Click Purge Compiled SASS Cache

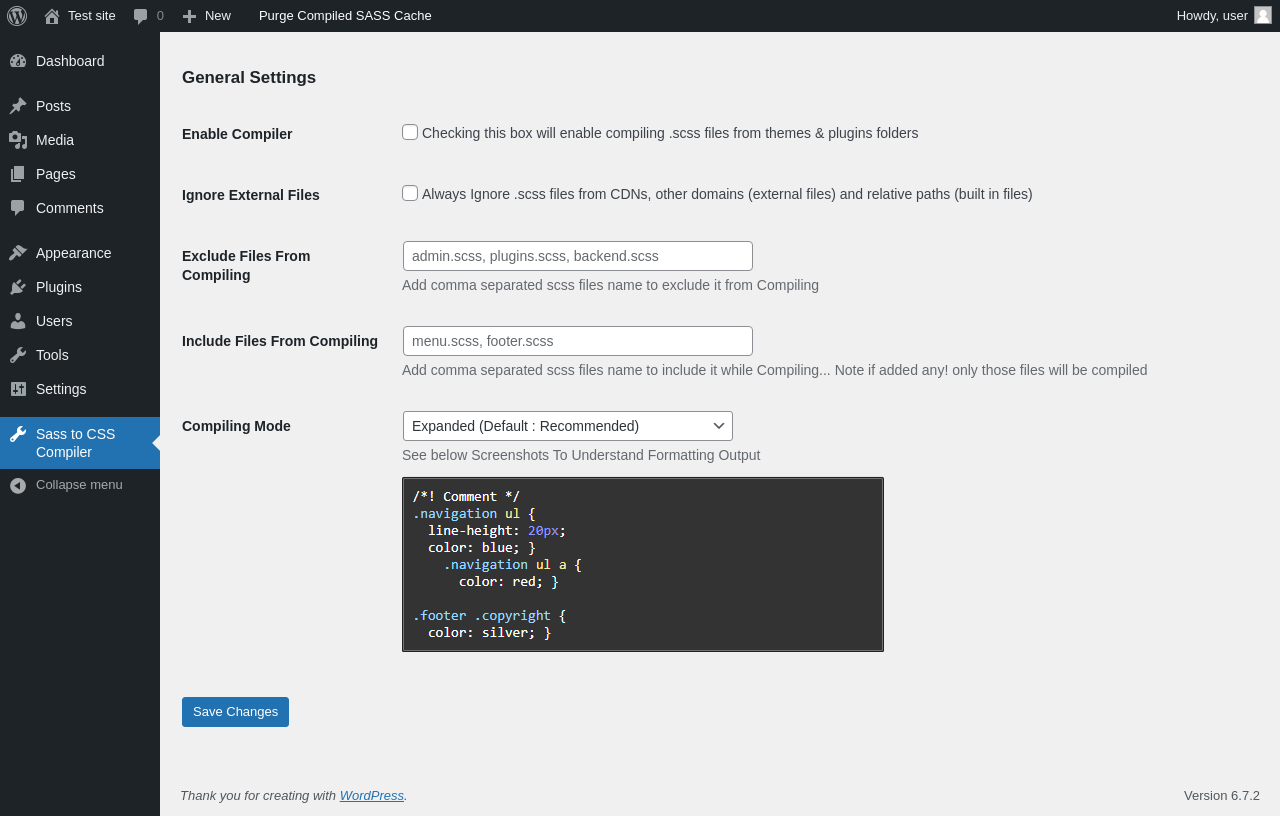click(345, 16)
